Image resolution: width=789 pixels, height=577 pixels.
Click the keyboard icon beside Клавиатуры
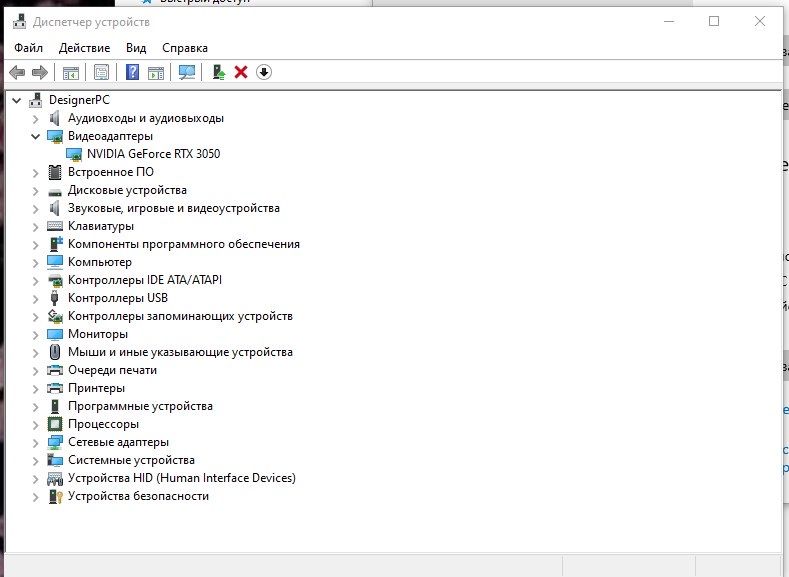[55, 226]
